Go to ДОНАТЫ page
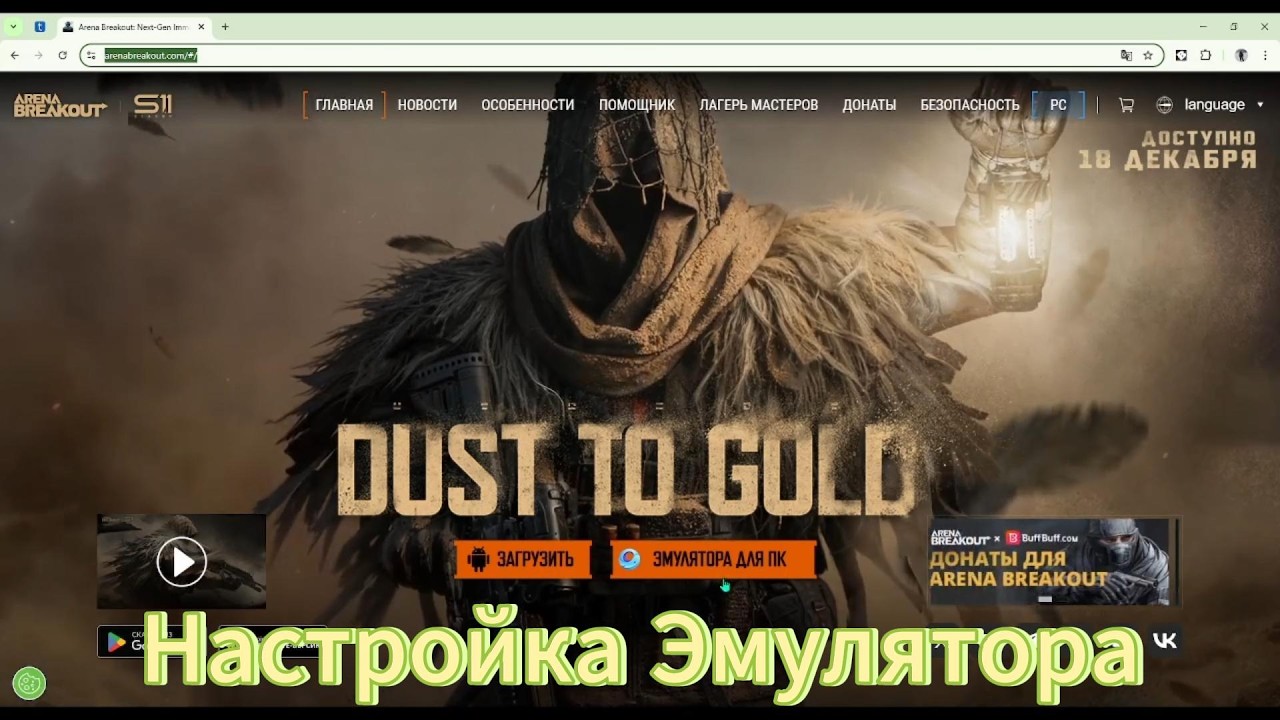Viewport: 1280px width, 720px height. [x=869, y=105]
